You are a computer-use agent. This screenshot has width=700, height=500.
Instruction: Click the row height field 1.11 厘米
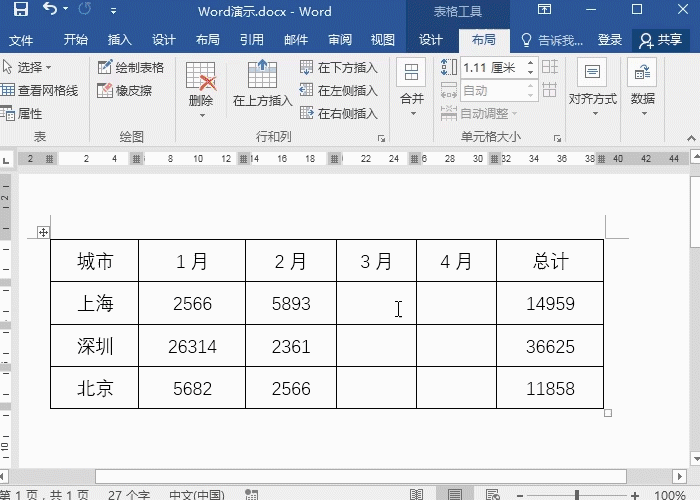492,67
